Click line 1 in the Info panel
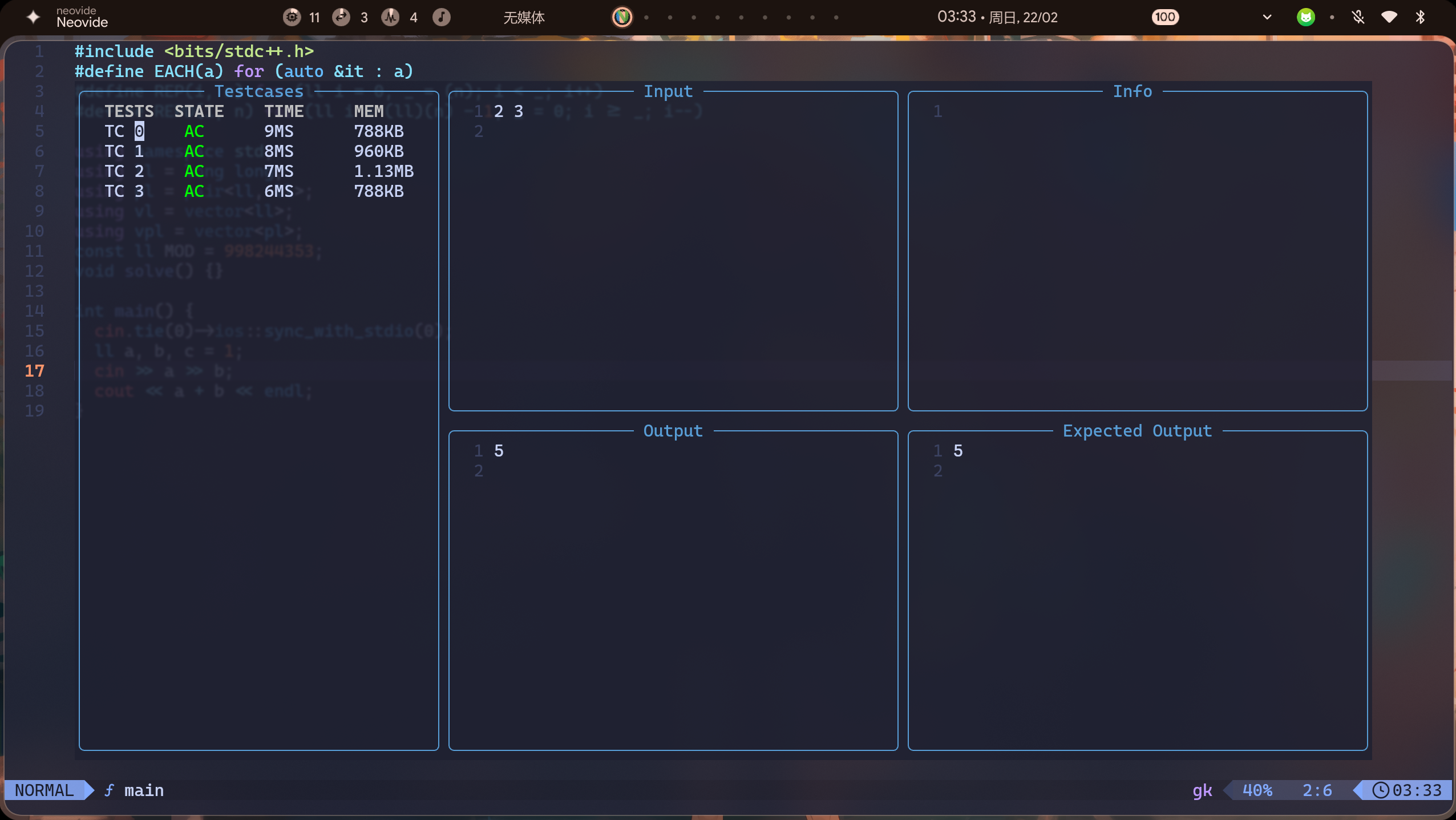This screenshot has width=1456, height=820. coord(937,111)
